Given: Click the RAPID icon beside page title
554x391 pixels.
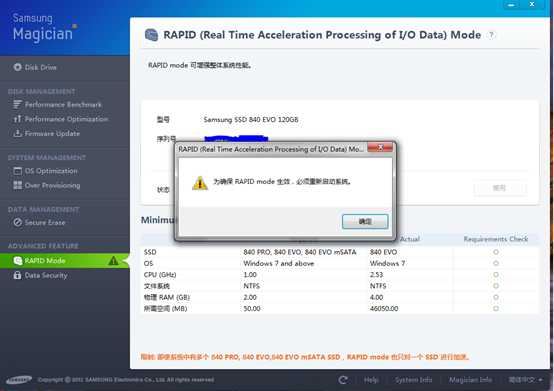Looking at the screenshot, I should click(x=152, y=35).
